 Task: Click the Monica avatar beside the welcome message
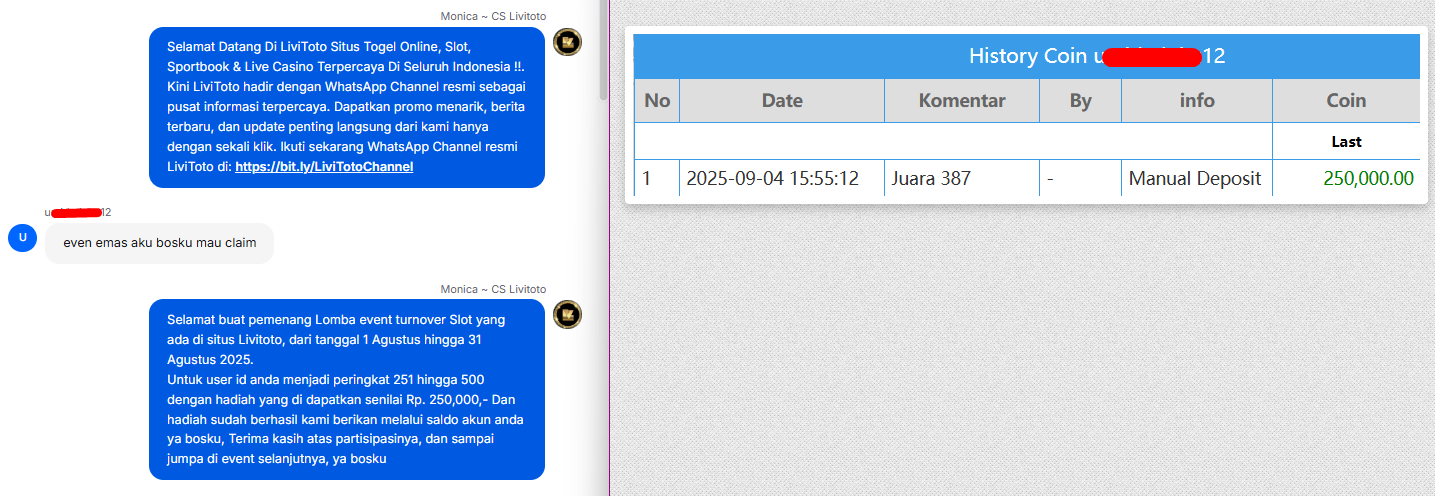coord(568,42)
